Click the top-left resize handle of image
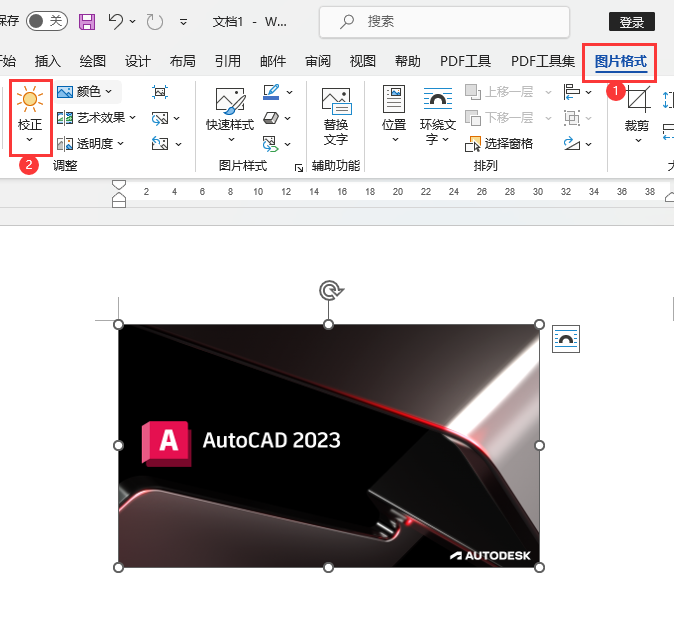 pos(118,325)
